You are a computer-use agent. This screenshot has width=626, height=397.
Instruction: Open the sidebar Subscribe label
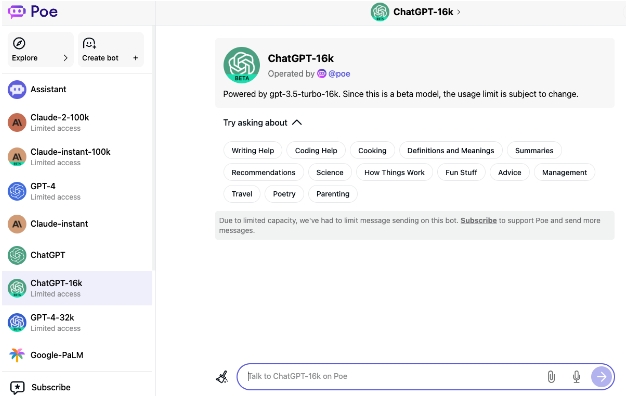51,387
